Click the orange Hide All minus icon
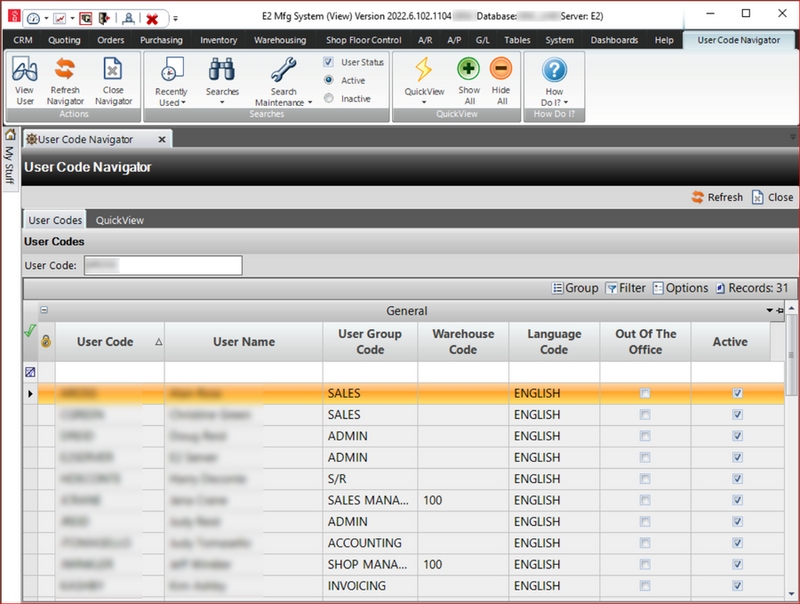This screenshot has height=604, width=800. tap(501, 68)
